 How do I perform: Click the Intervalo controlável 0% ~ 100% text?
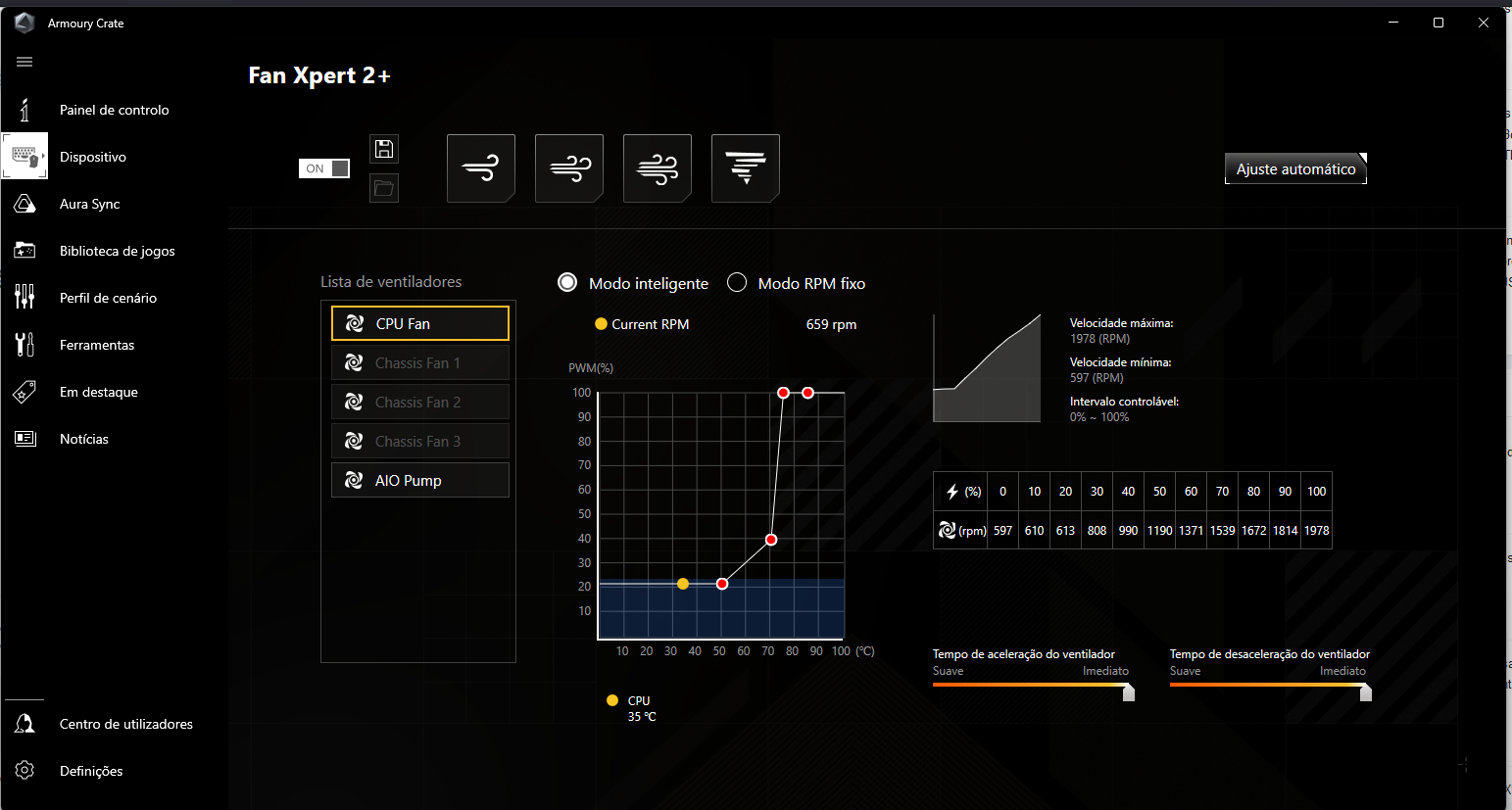1099,417
